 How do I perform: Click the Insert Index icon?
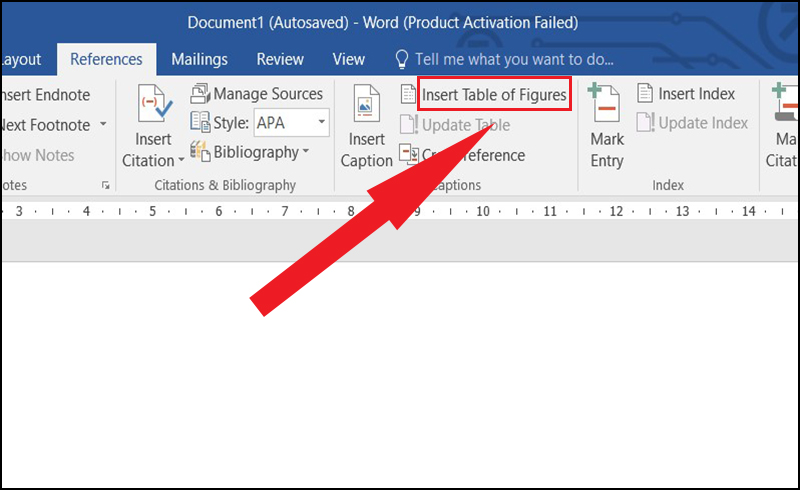point(645,93)
